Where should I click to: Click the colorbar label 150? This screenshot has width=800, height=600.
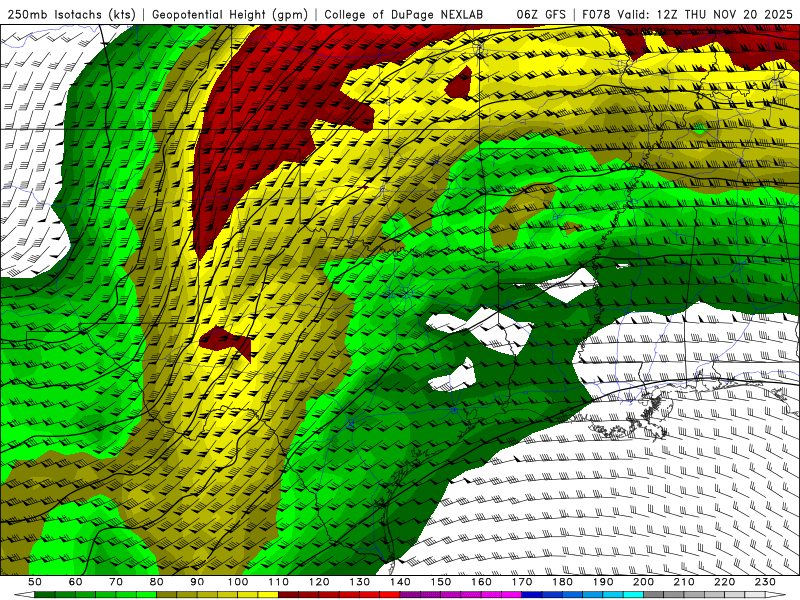(x=441, y=582)
